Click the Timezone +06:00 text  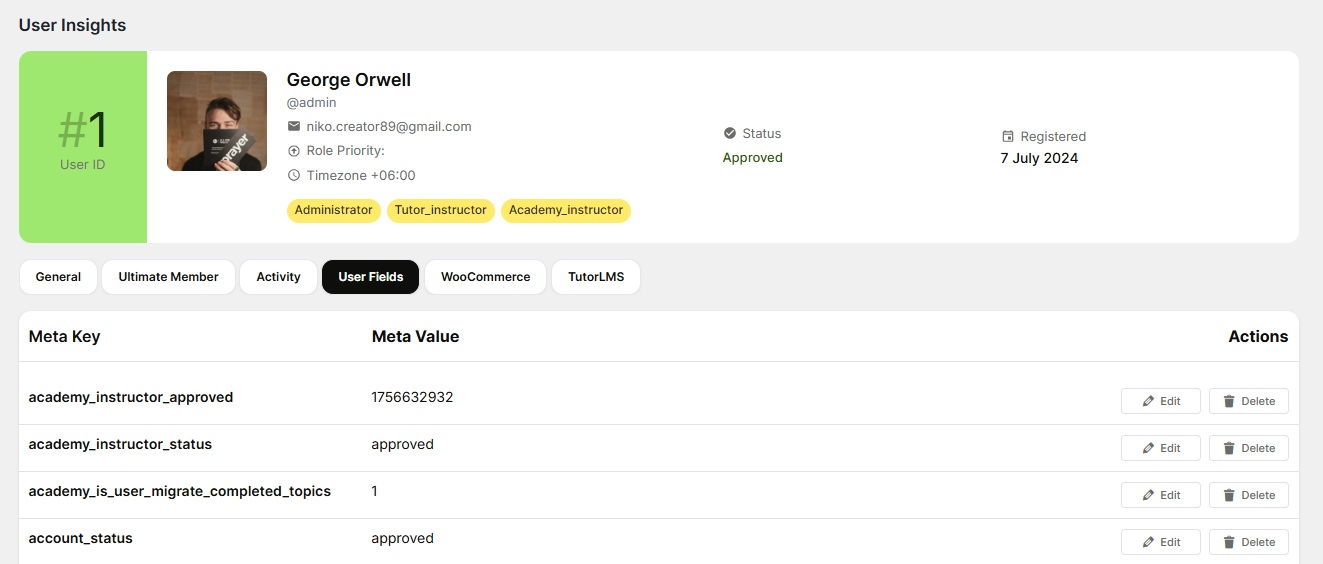tap(361, 175)
